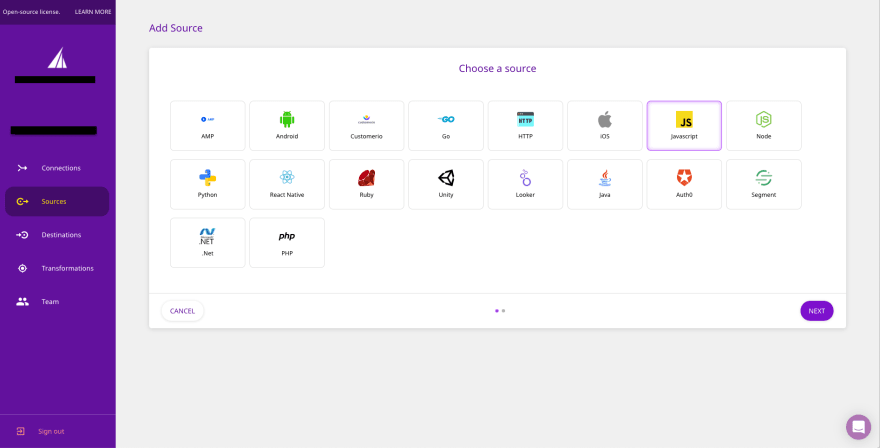Select the Go source tile
The width and height of the screenshot is (880, 448).
tap(446, 126)
